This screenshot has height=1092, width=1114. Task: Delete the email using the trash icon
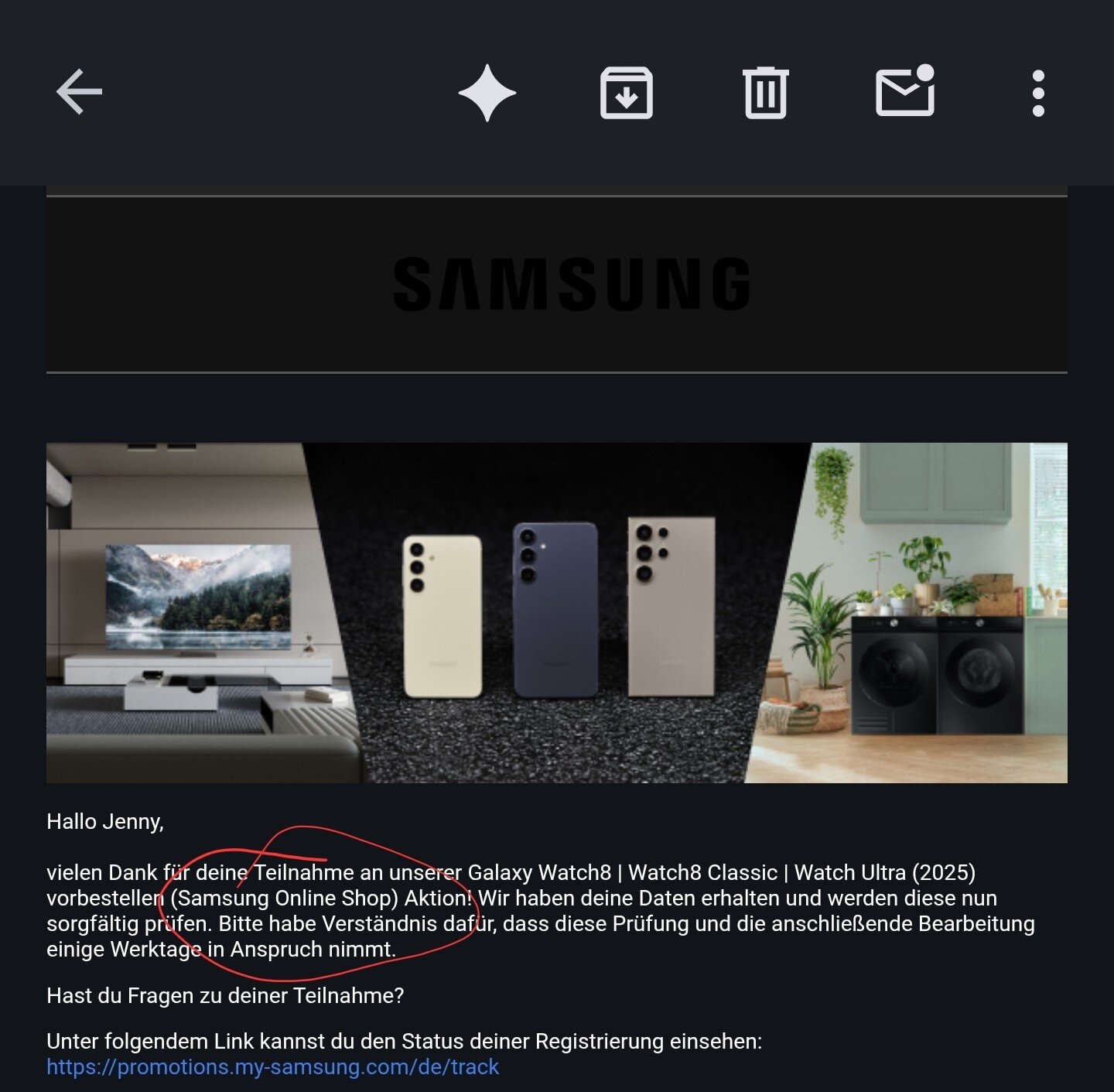(766, 93)
